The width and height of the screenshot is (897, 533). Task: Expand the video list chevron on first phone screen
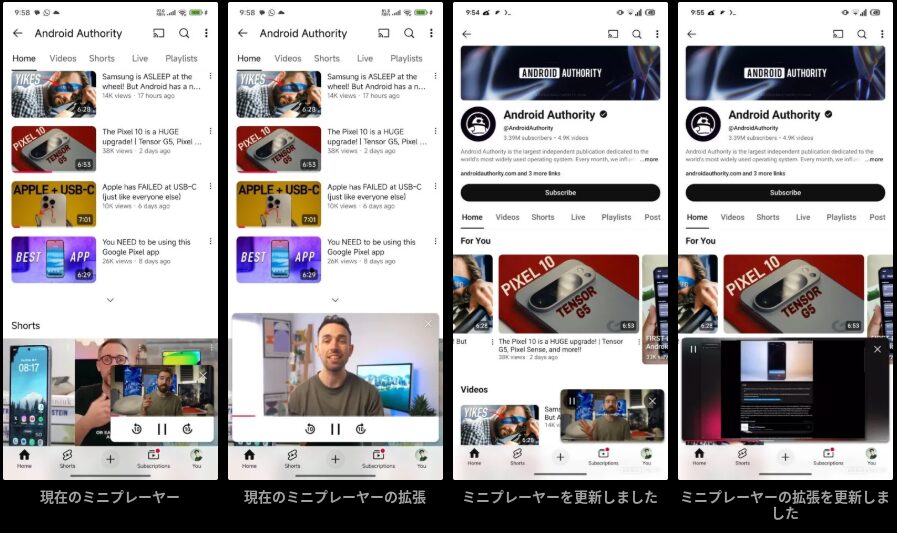click(x=110, y=300)
